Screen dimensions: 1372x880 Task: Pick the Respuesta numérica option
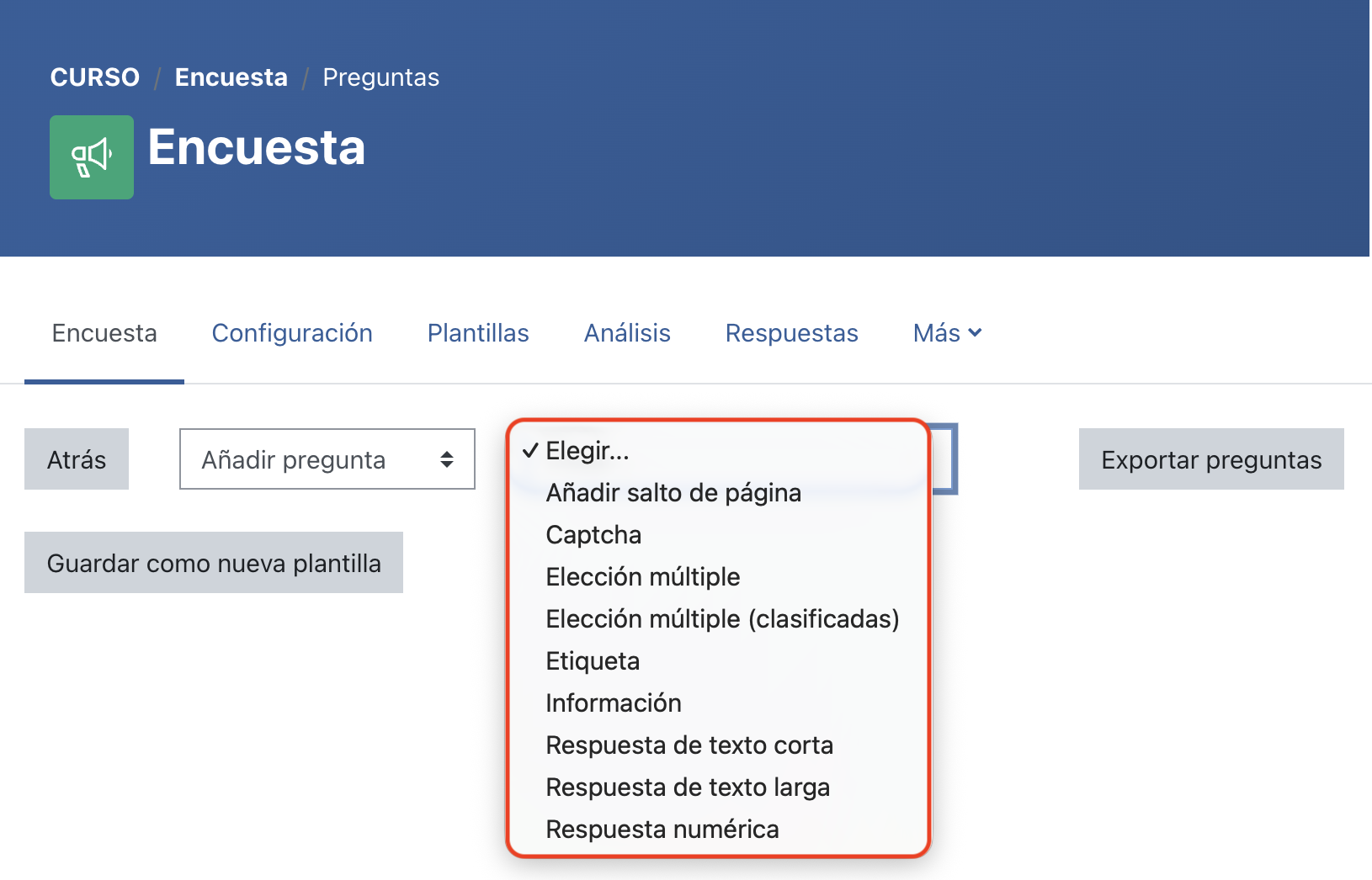point(718,830)
